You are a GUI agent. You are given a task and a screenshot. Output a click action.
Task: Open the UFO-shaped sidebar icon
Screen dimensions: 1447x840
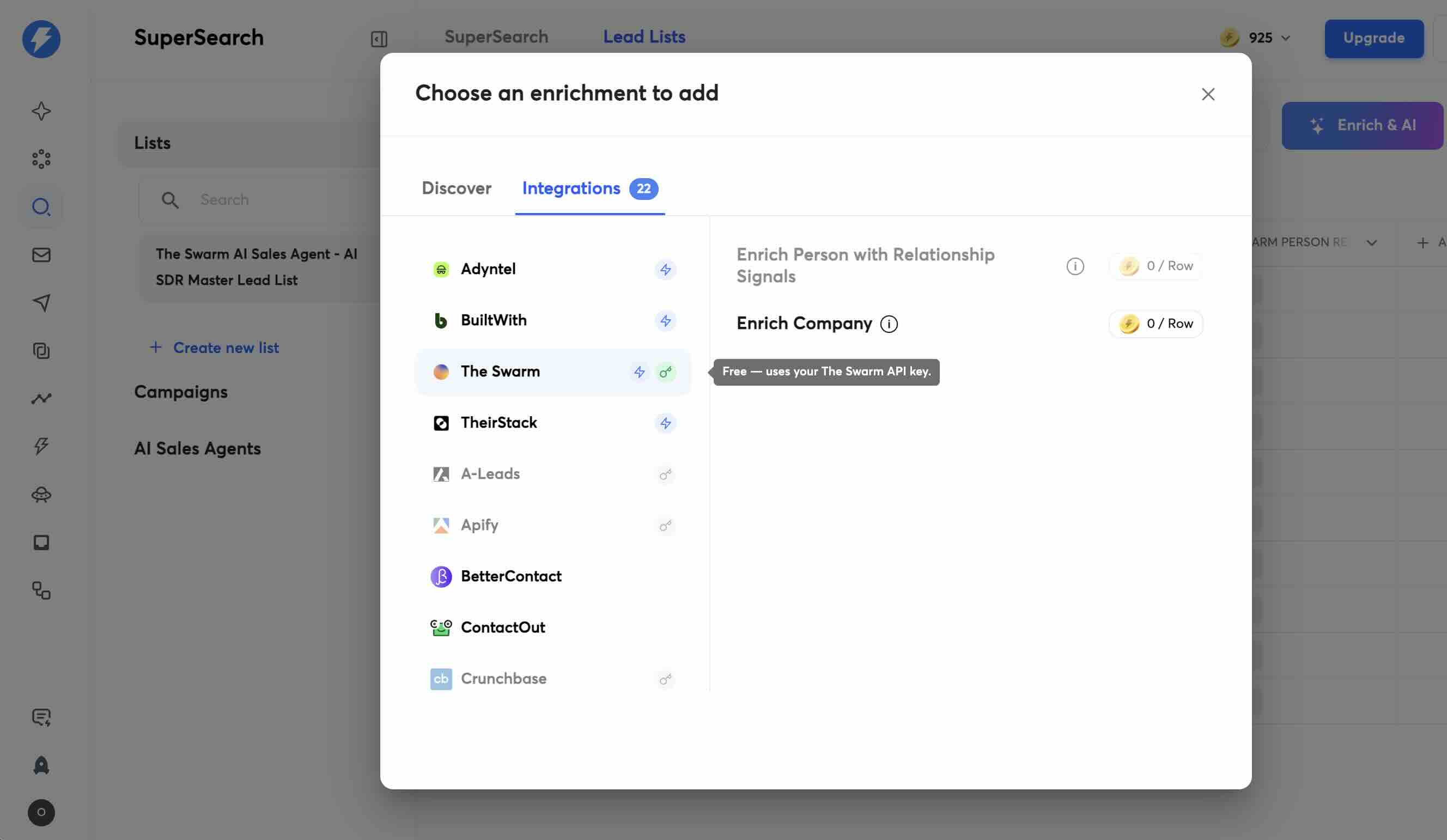(x=41, y=494)
